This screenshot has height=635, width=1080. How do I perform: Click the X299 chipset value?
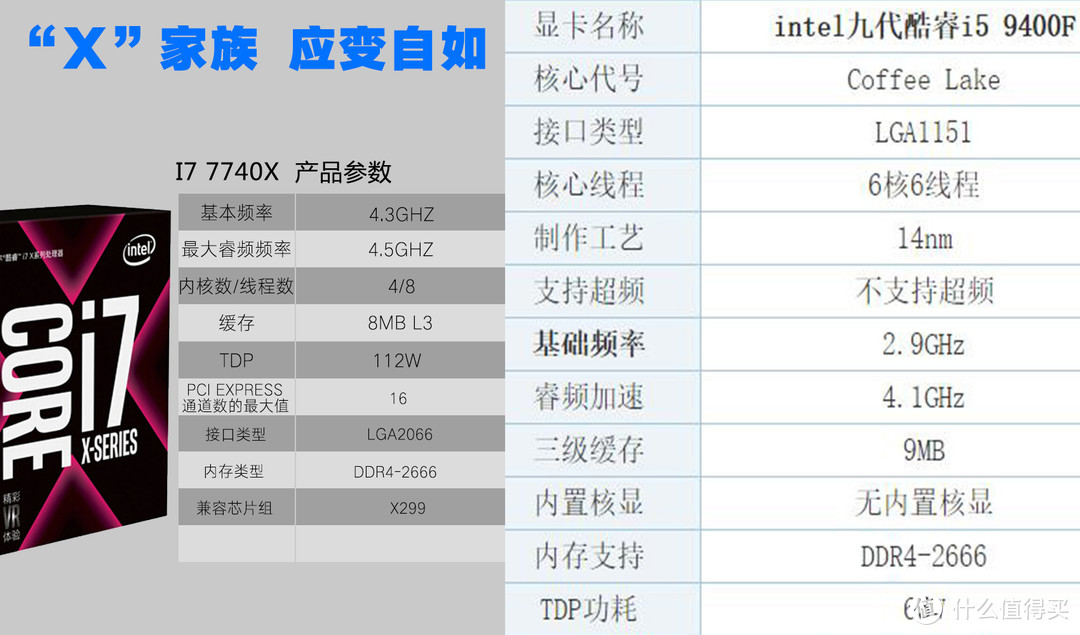tap(407, 508)
